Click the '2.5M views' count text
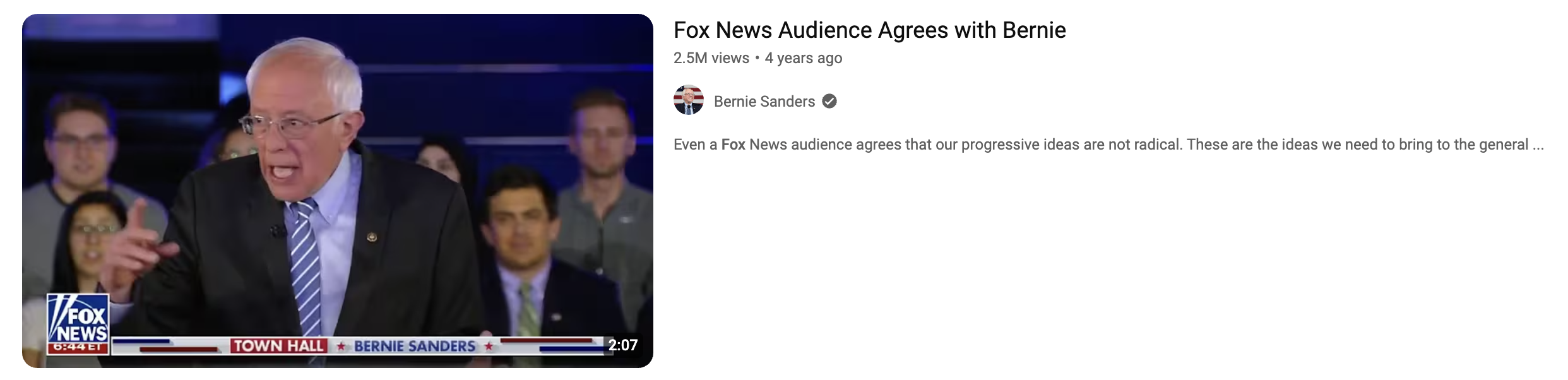The height and width of the screenshot is (380, 1568). [x=711, y=58]
